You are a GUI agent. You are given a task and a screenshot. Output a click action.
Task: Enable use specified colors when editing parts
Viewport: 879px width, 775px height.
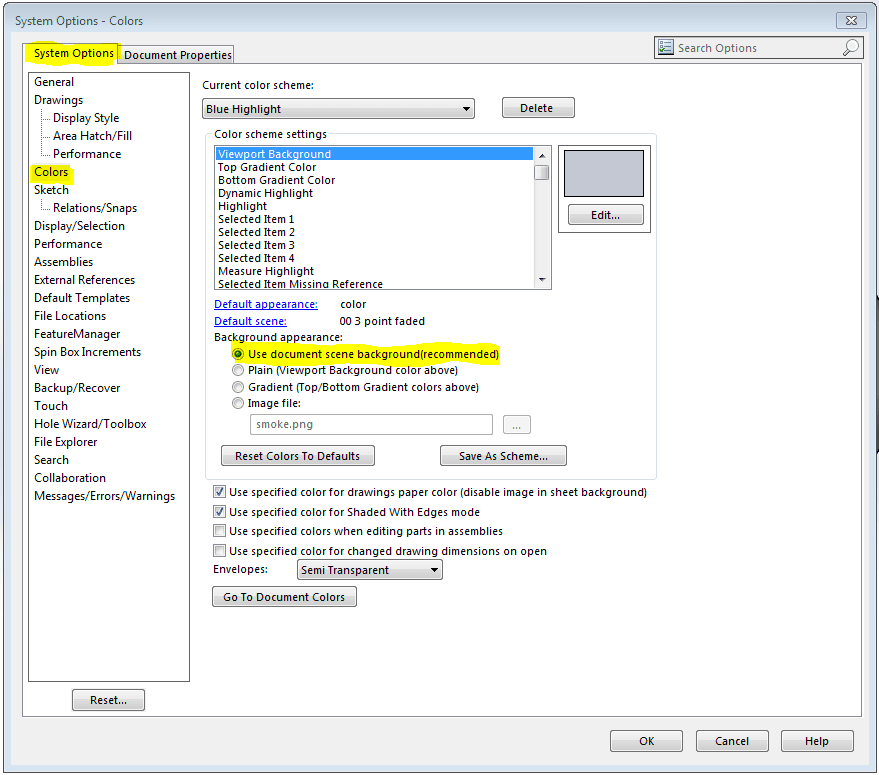pyautogui.click(x=219, y=530)
